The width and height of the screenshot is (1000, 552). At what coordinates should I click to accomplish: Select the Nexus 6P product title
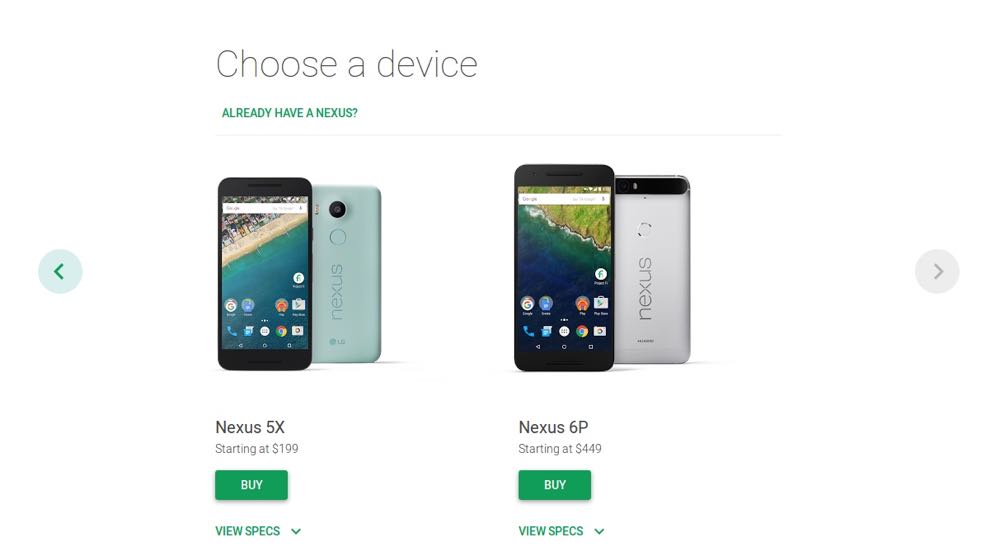point(553,427)
